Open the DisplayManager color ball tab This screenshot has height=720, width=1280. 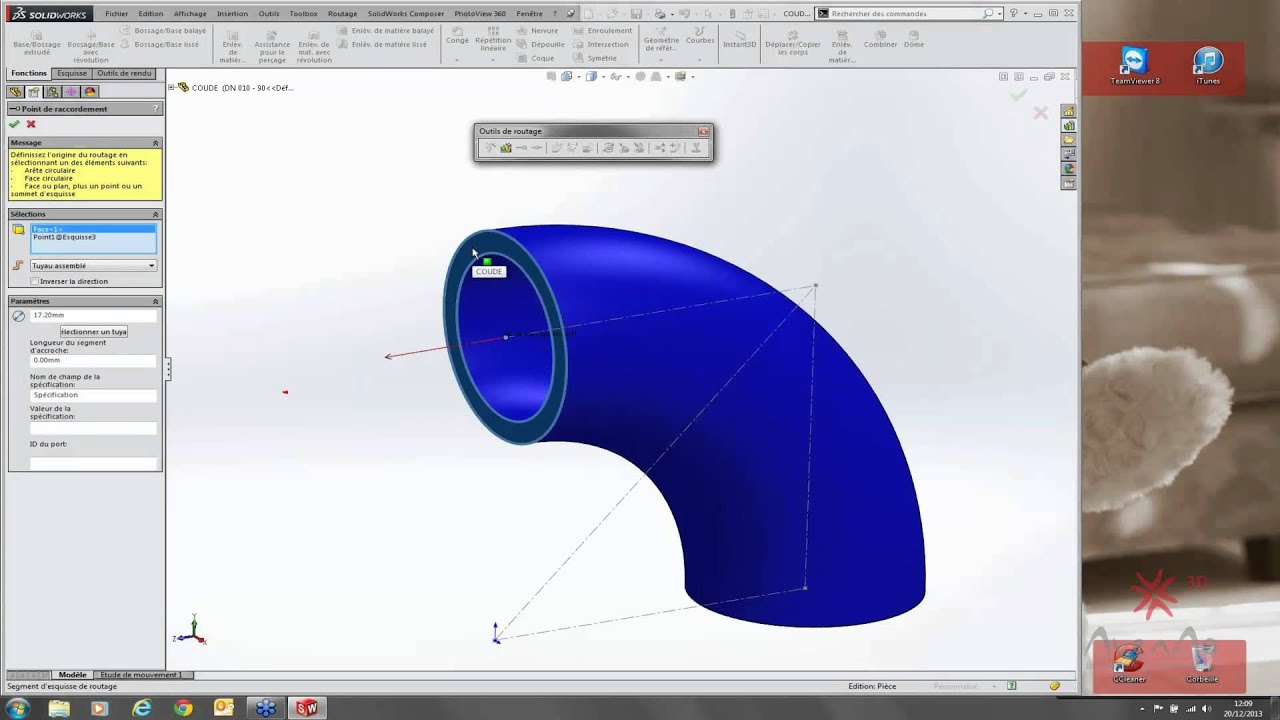tap(91, 92)
